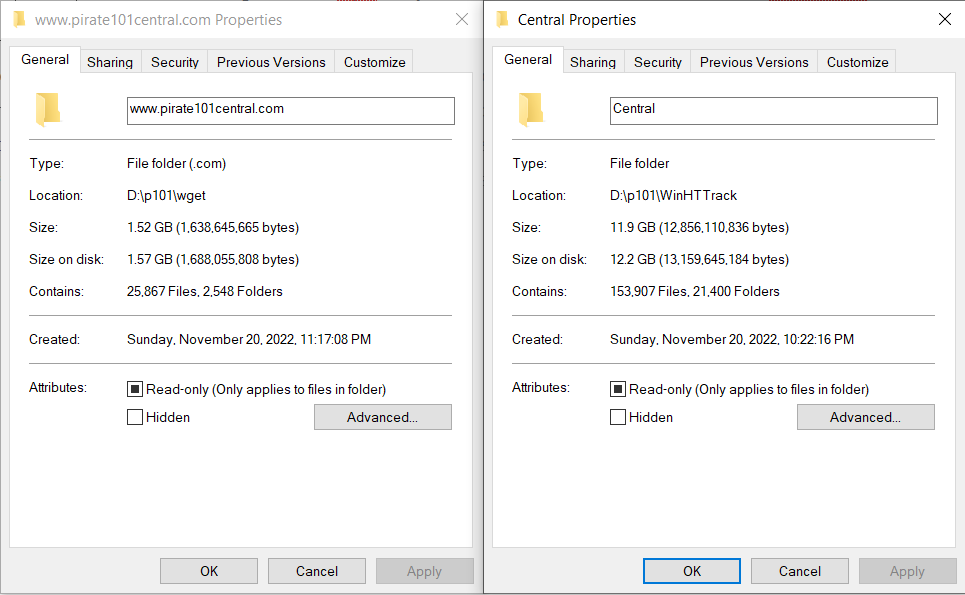Toggle Hidden checkbox in www.pirate101central.com dialog
The width and height of the screenshot is (965, 595).
click(x=135, y=417)
